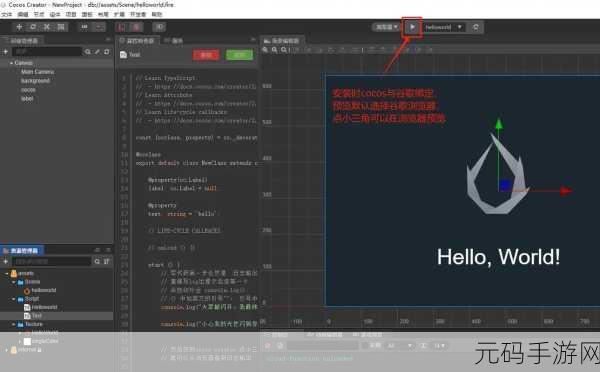Screen dimensions: 600x372
Task: Switch to the blue assets manager tab
Action: pos(22,251)
